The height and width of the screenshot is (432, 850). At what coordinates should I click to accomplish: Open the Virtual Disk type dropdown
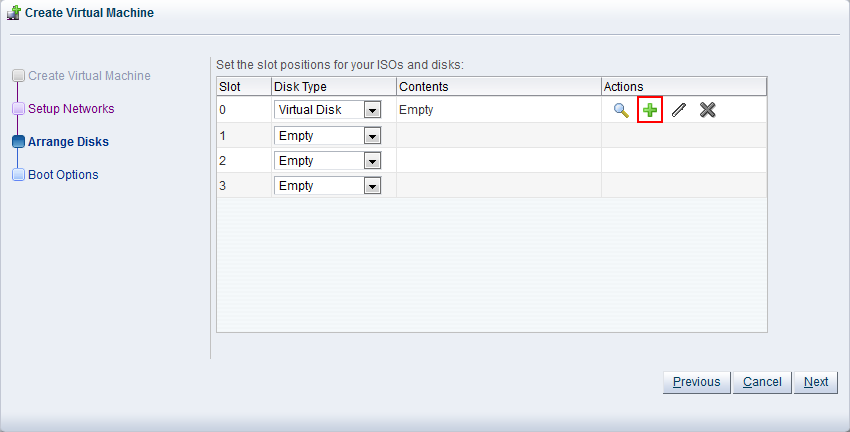pos(374,110)
